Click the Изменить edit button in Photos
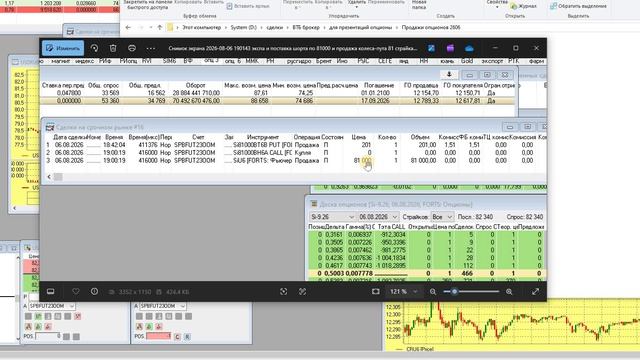This screenshot has width=640, height=360. point(63,48)
